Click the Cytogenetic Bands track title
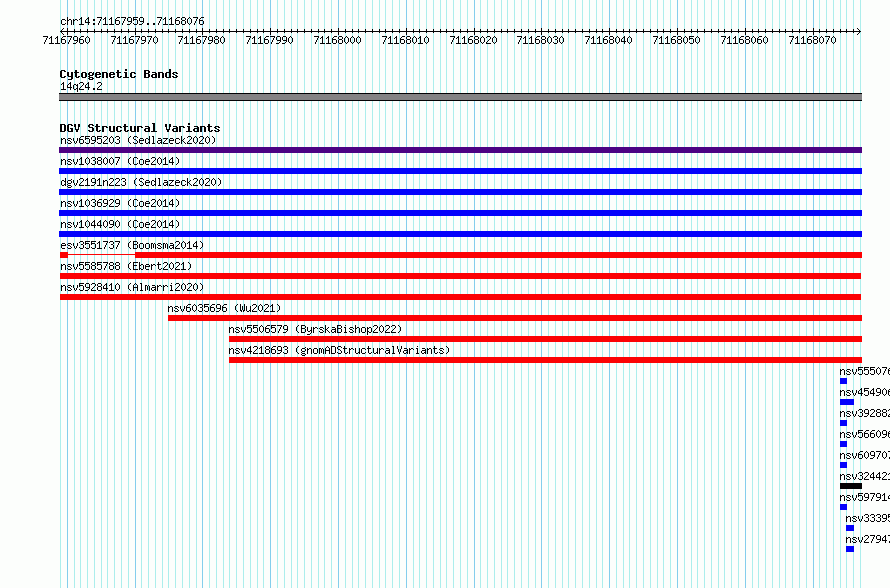The height and width of the screenshot is (588, 890). coord(119,74)
